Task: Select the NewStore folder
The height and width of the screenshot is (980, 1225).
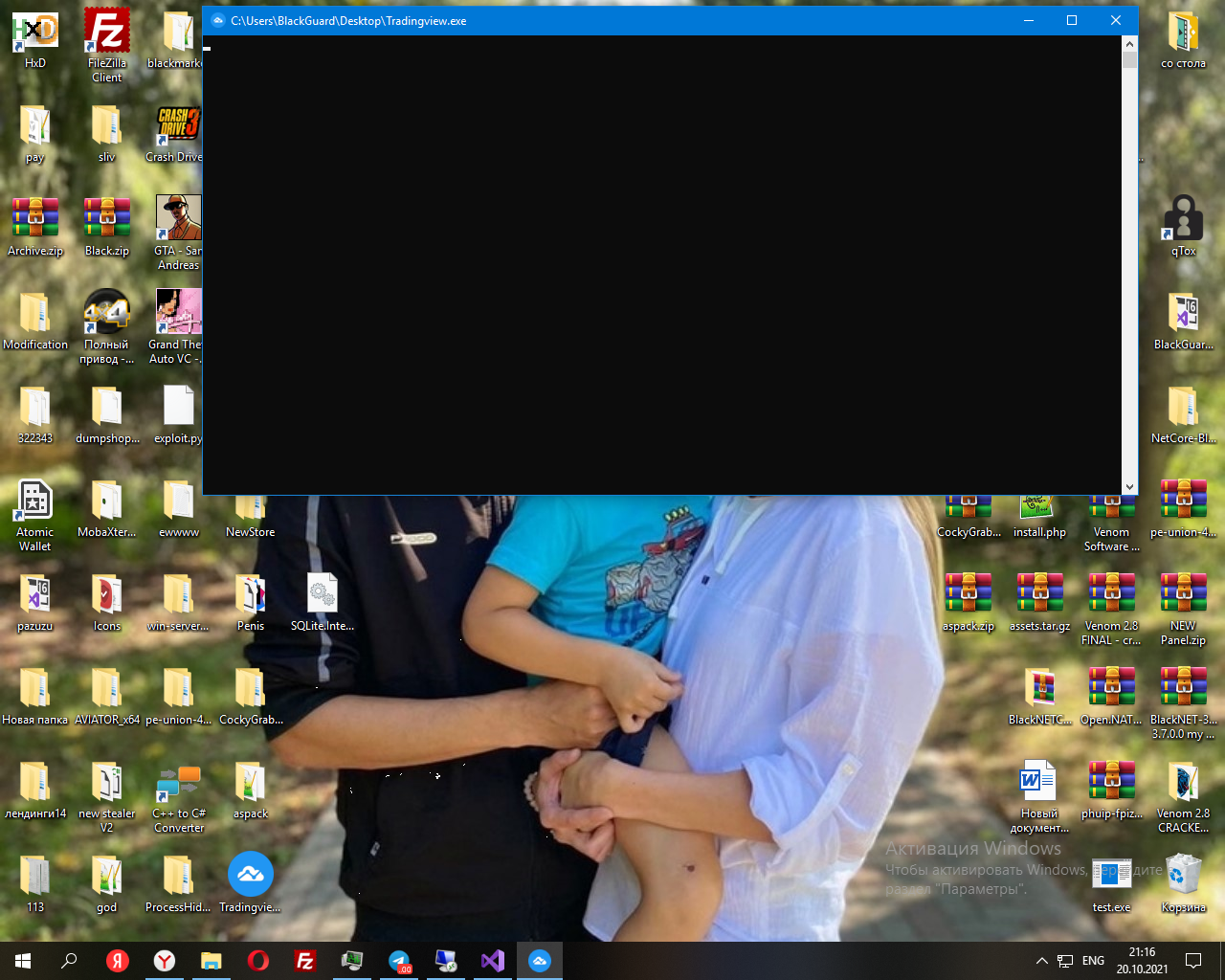Action: coord(250,517)
